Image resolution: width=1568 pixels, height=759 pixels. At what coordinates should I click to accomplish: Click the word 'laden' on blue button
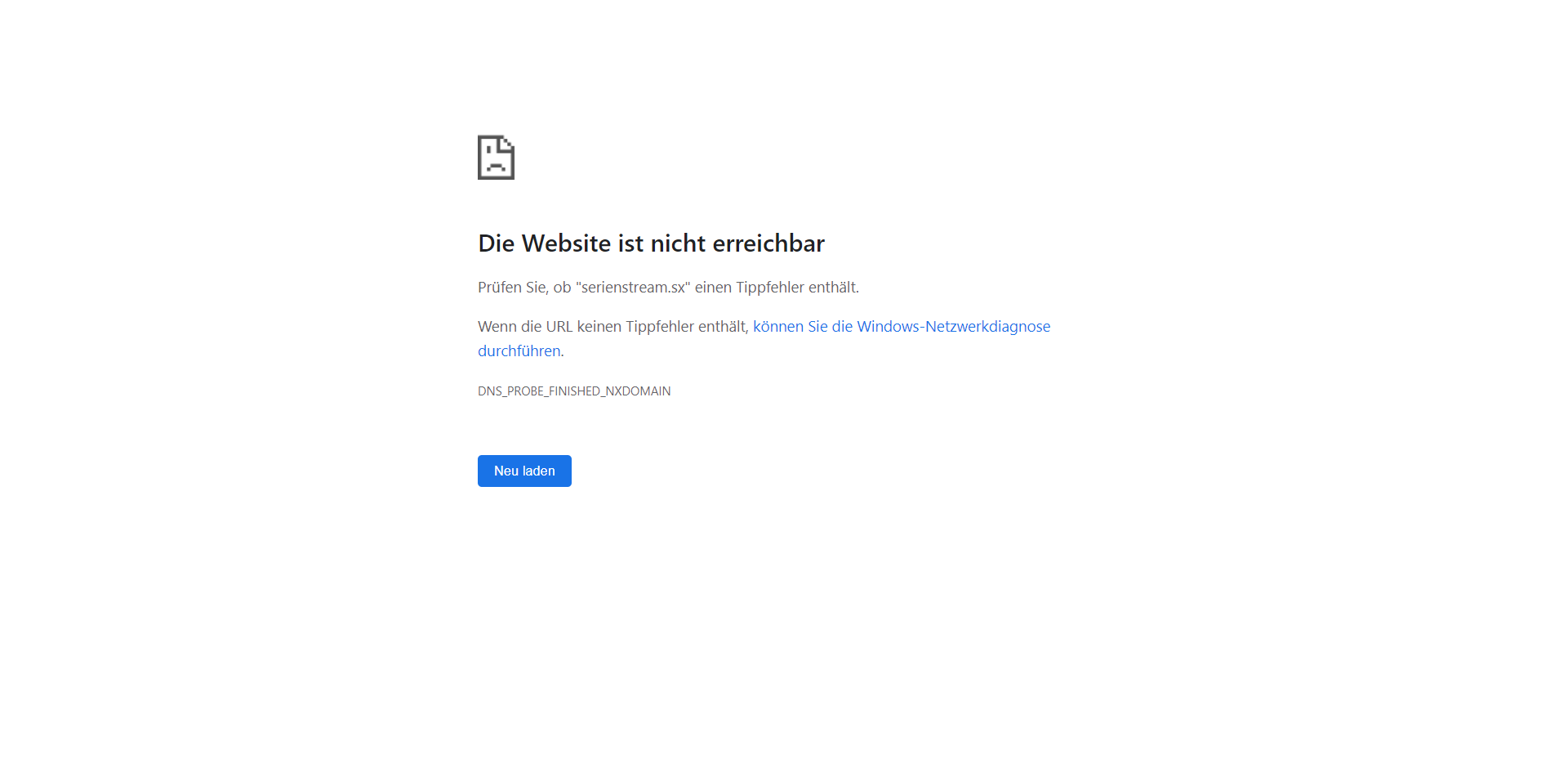click(539, 471)
